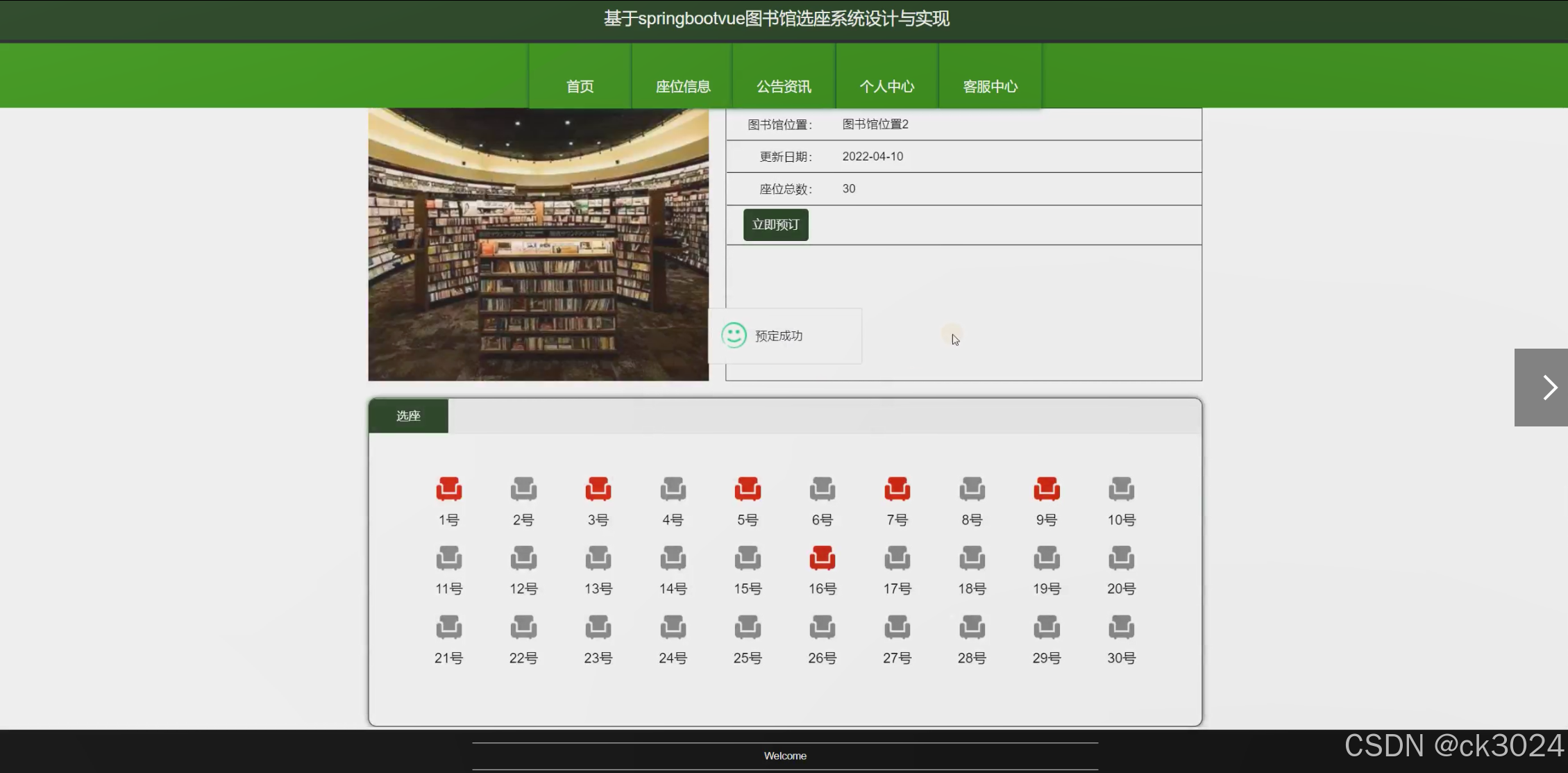Open 客服中心 link in navbar
The image size is (1568, 773).
pos(990,86)
